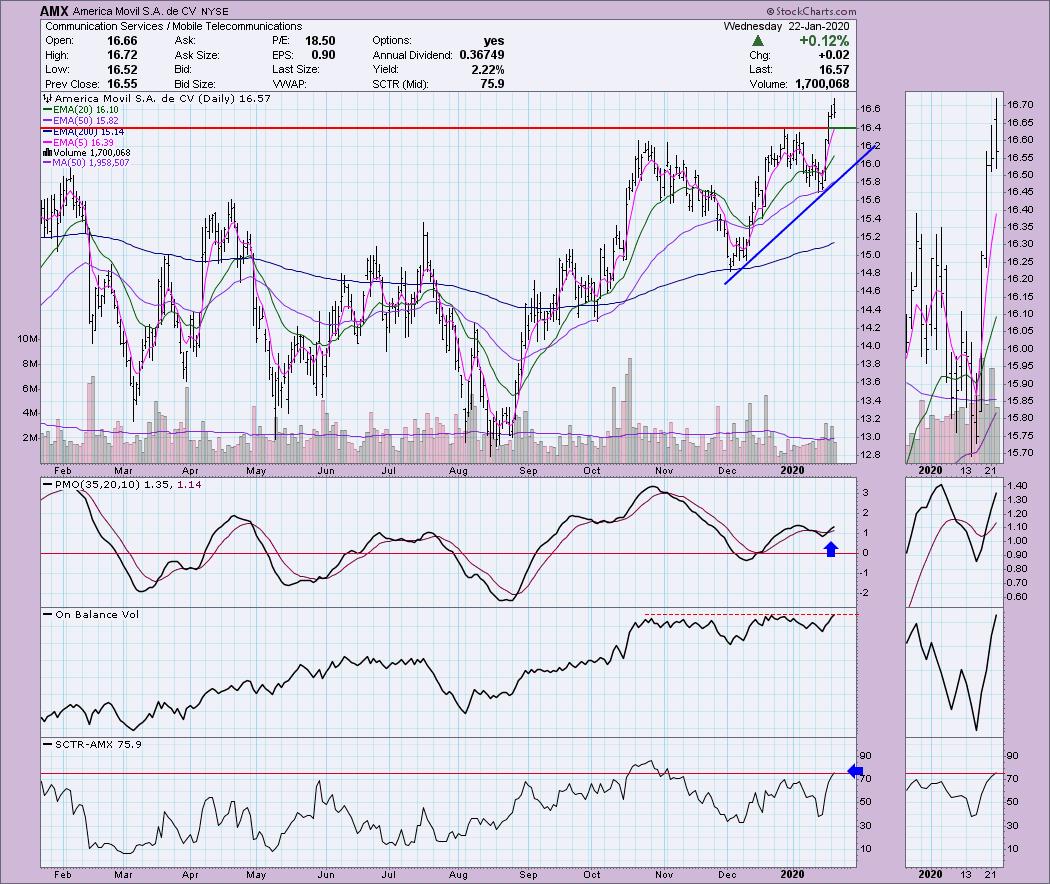
Task: Click the On Balance Vol panel label
Action: click(91, 614)
